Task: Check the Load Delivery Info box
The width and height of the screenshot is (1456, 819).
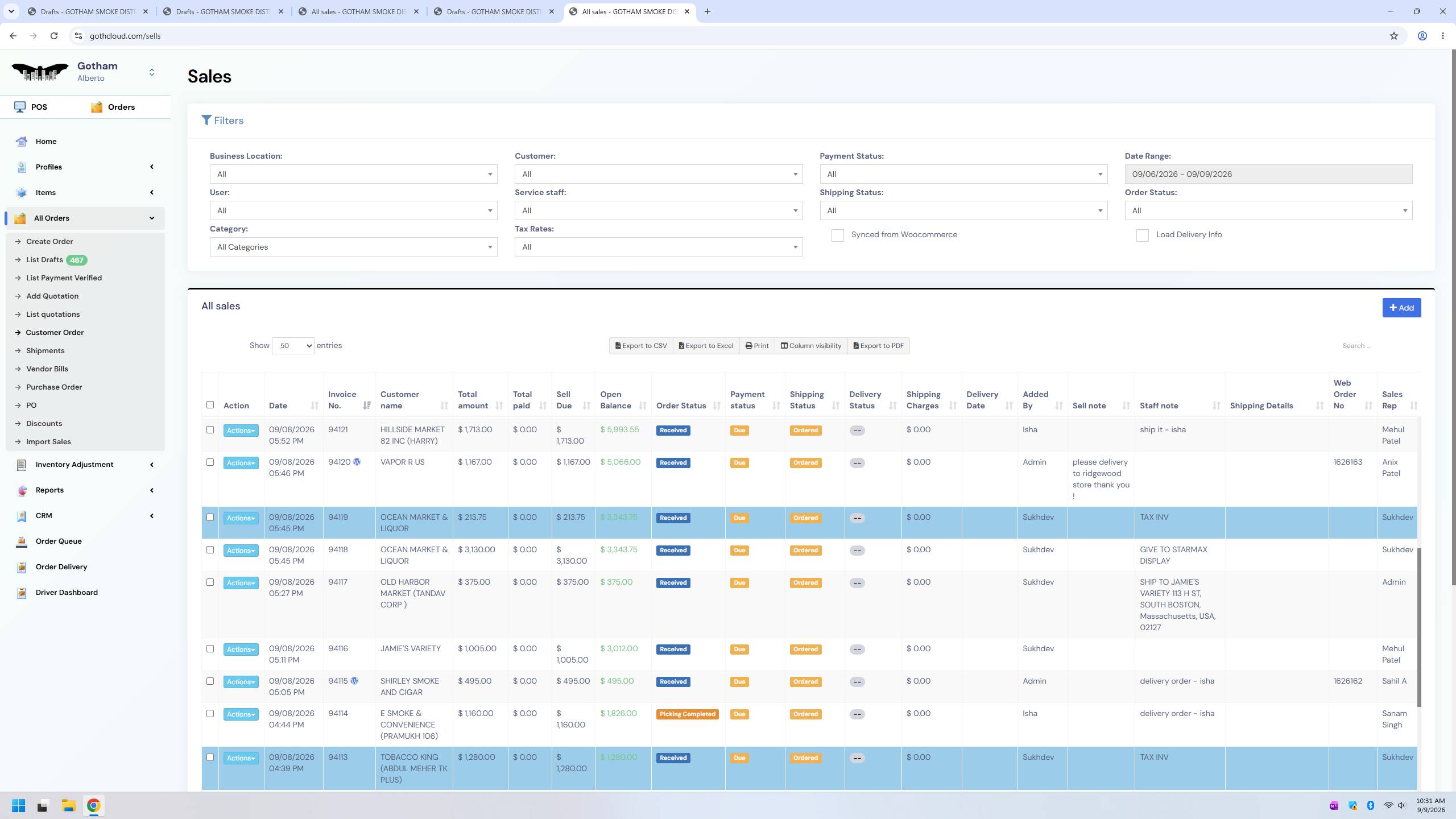Action: click(1142, 235)
